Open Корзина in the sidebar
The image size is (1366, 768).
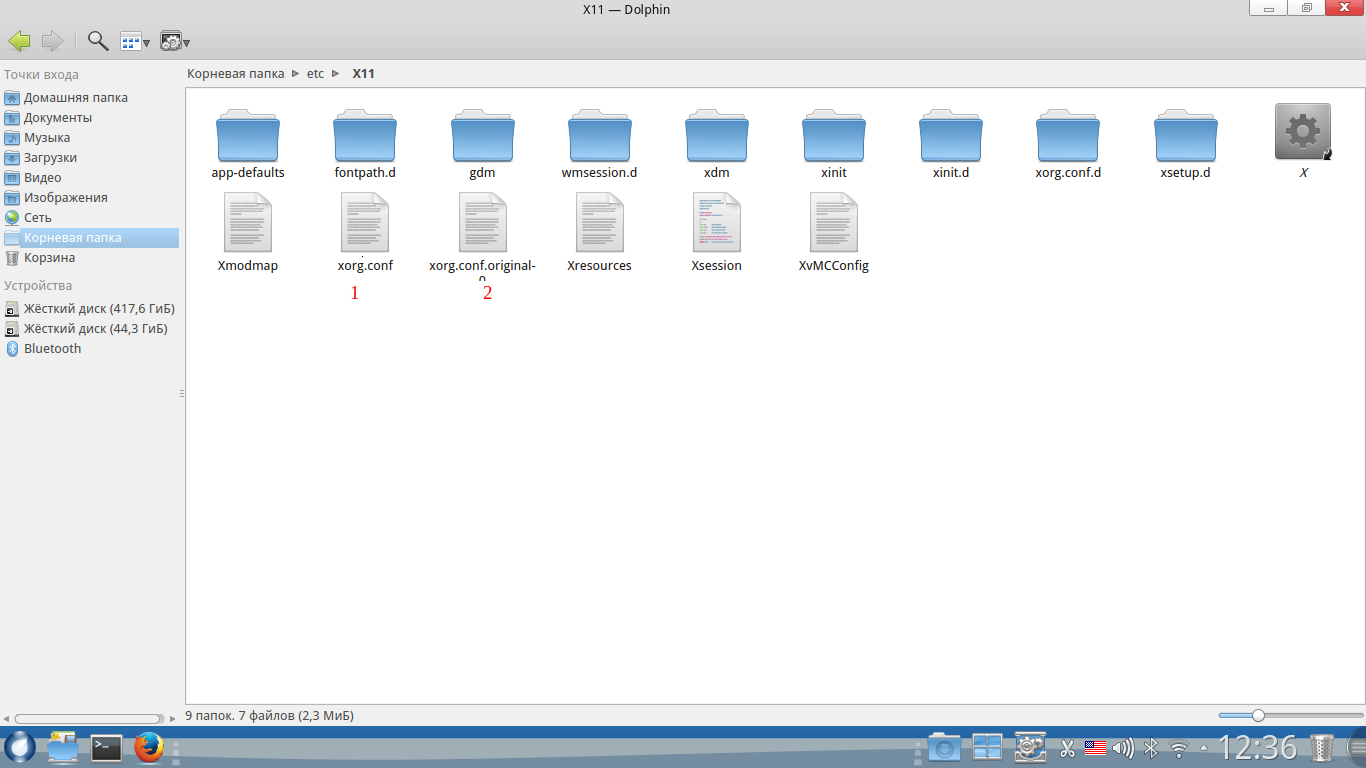[x=49, y=258]
